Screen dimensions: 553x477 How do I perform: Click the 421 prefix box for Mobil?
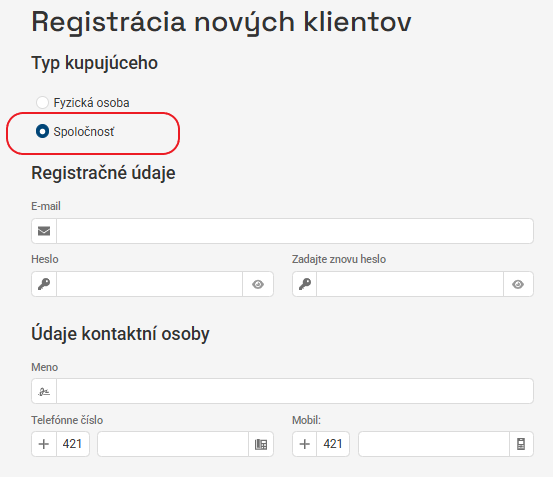click(333, 444)
